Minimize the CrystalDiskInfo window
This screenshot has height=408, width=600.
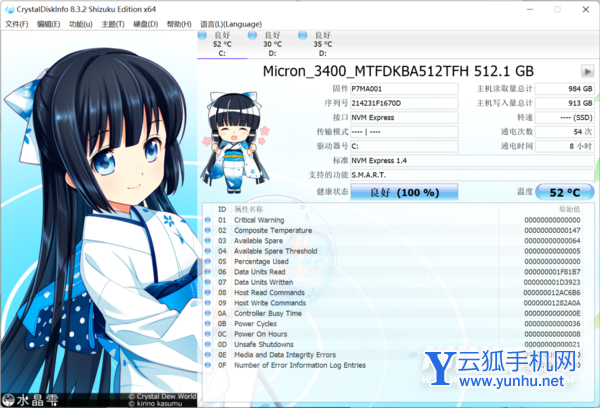click(x=530, y=10)
